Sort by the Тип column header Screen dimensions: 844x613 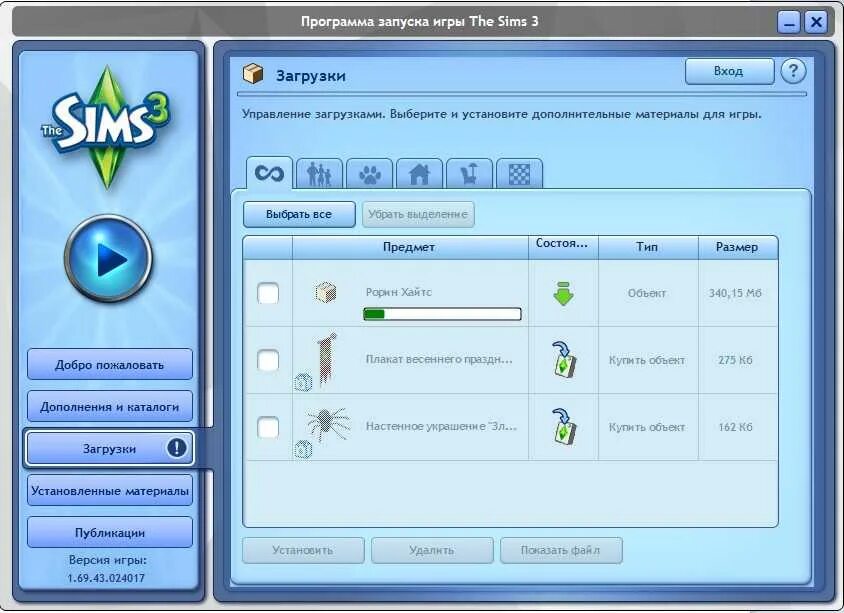[648, 248]
